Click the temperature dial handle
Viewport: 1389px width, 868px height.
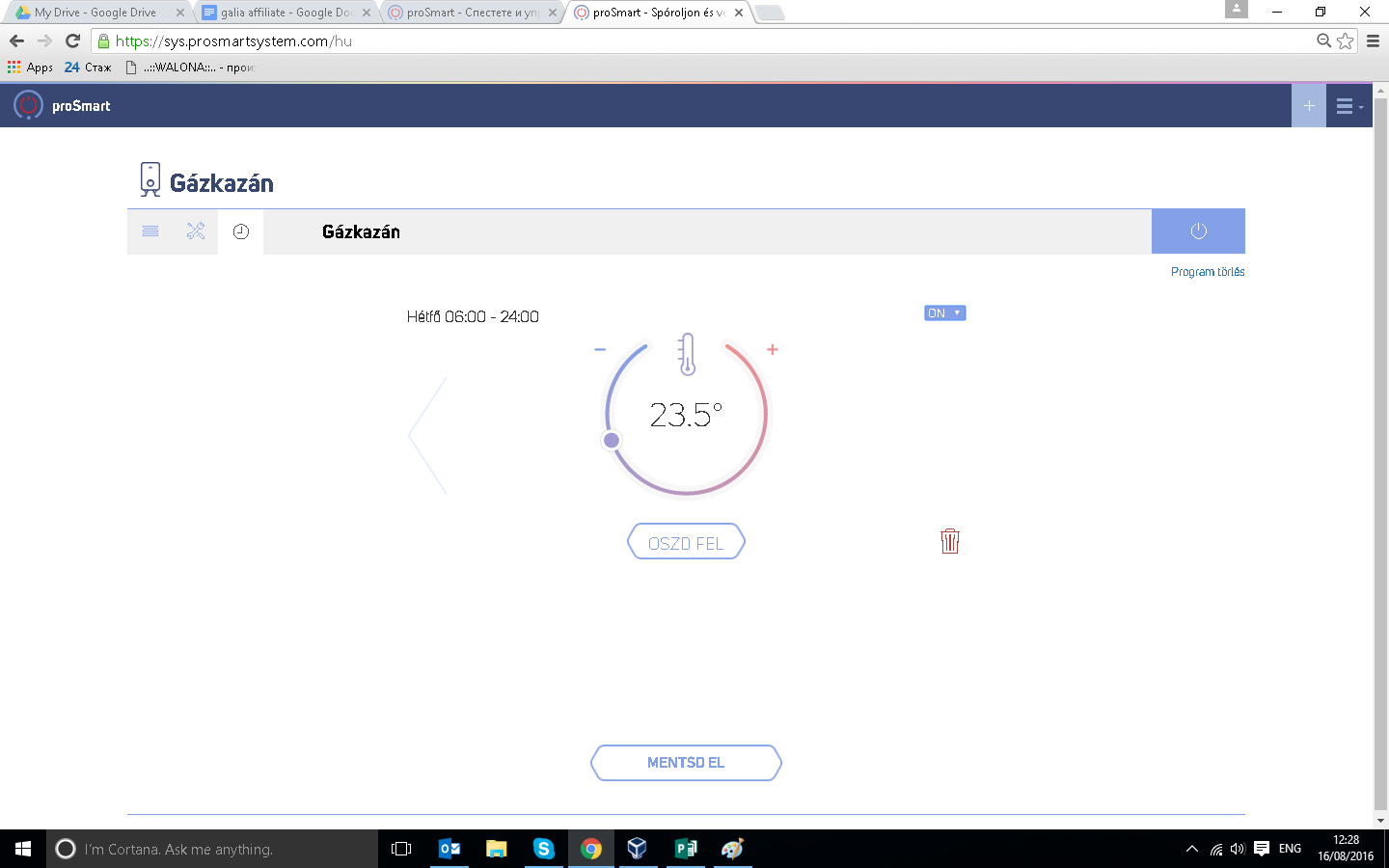tap(612, 441)
